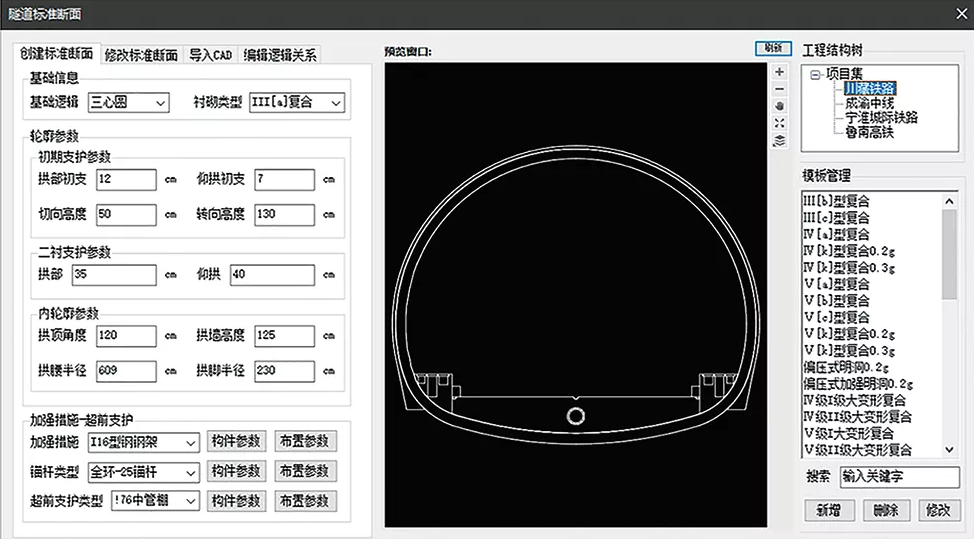
Task: Select template V[c]型复合 in the list
Action: click(837, 317)
